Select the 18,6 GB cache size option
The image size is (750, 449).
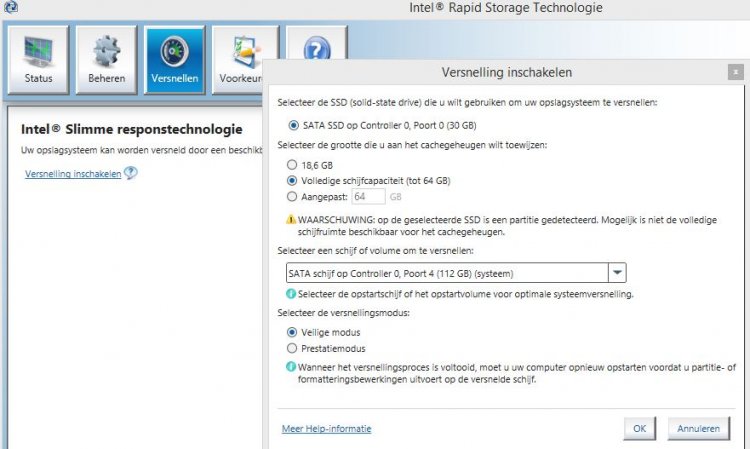coord(291,165)
